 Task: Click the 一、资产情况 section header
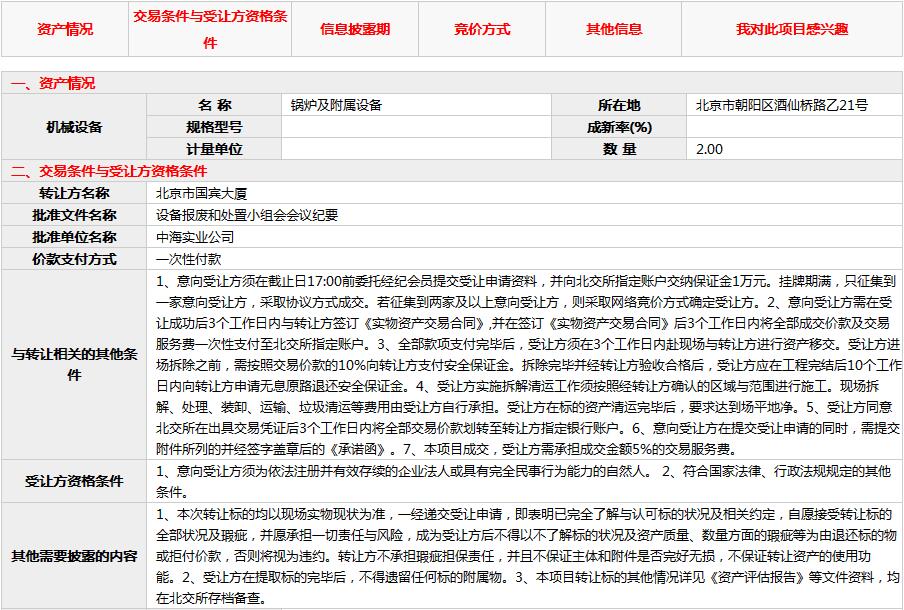pos(53,84)
